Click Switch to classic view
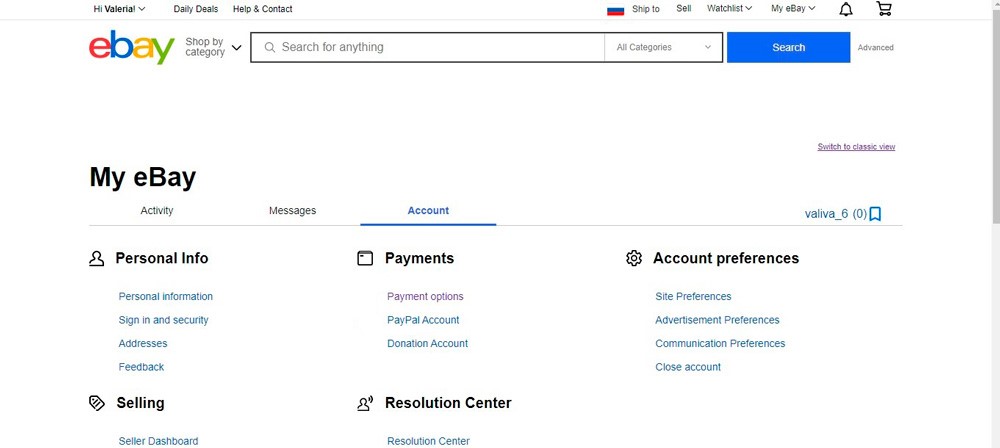This screenshot has width=1000, height=448. pos(857,147)
